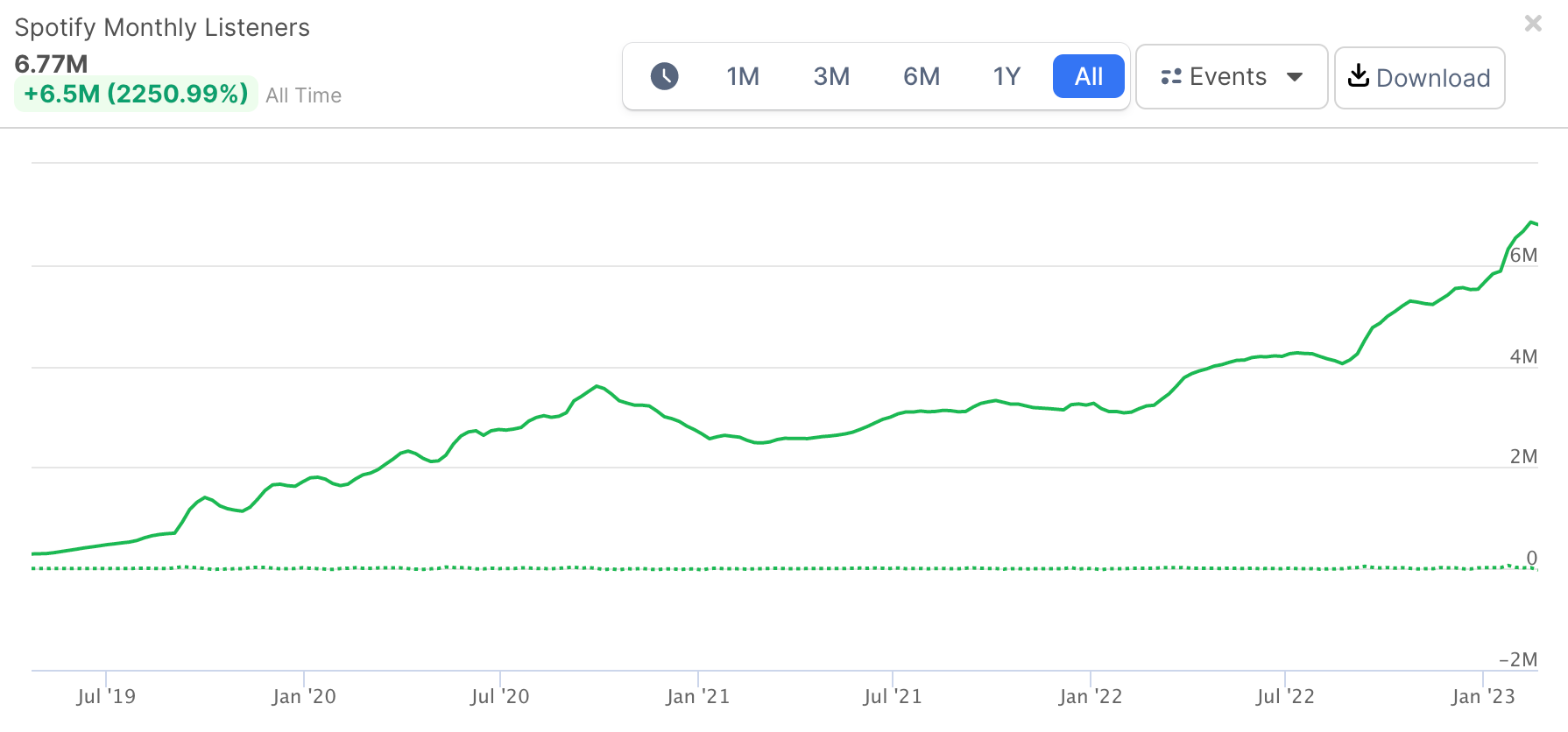Show the 1Y time range
The width and height of the screenshot is (1568, 732).
point(1006,77)
